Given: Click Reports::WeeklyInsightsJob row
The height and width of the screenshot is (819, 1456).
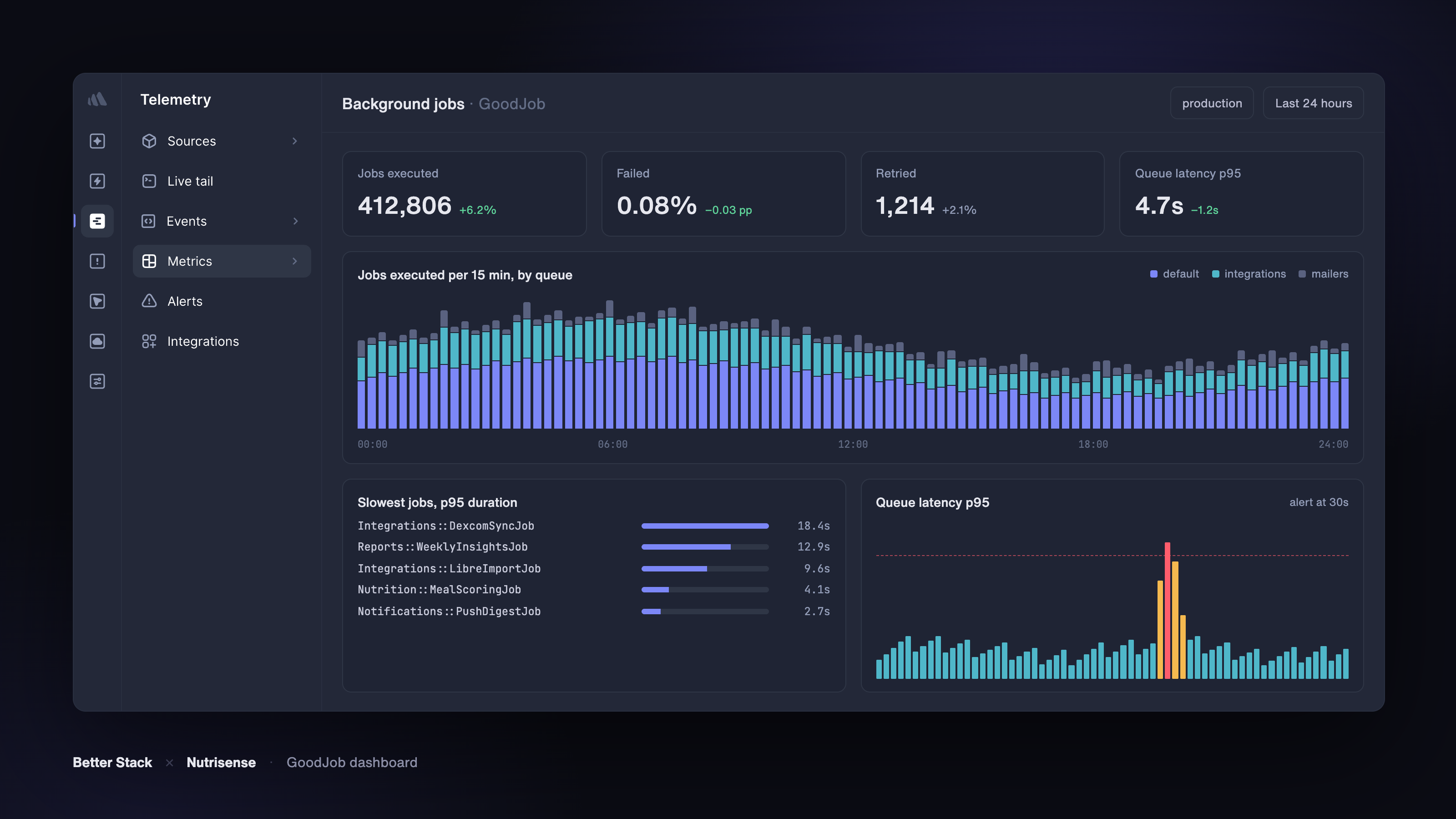Looking at the screenshot, I should 593,546.
